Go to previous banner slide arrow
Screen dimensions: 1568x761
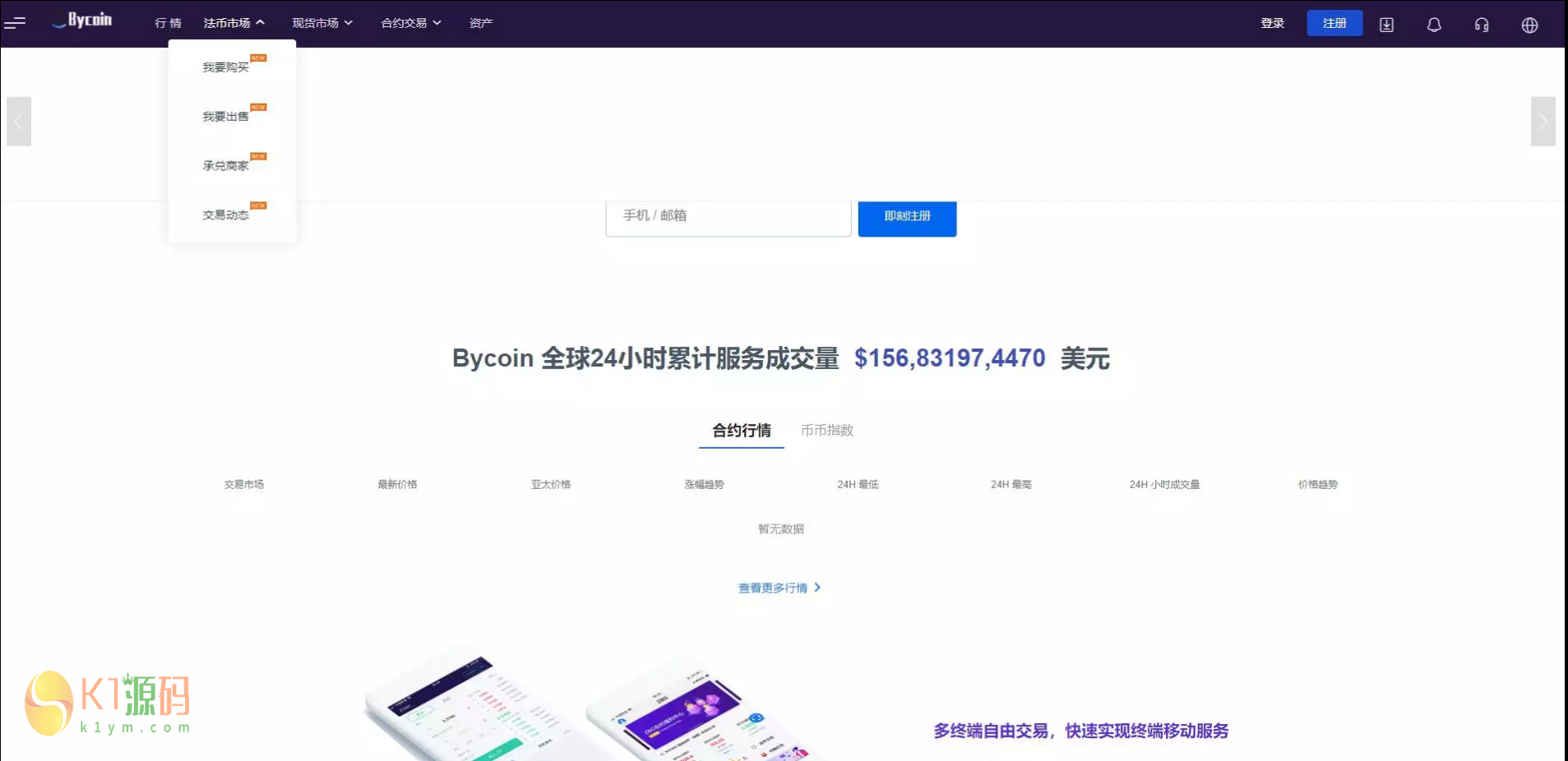point(19,122)
